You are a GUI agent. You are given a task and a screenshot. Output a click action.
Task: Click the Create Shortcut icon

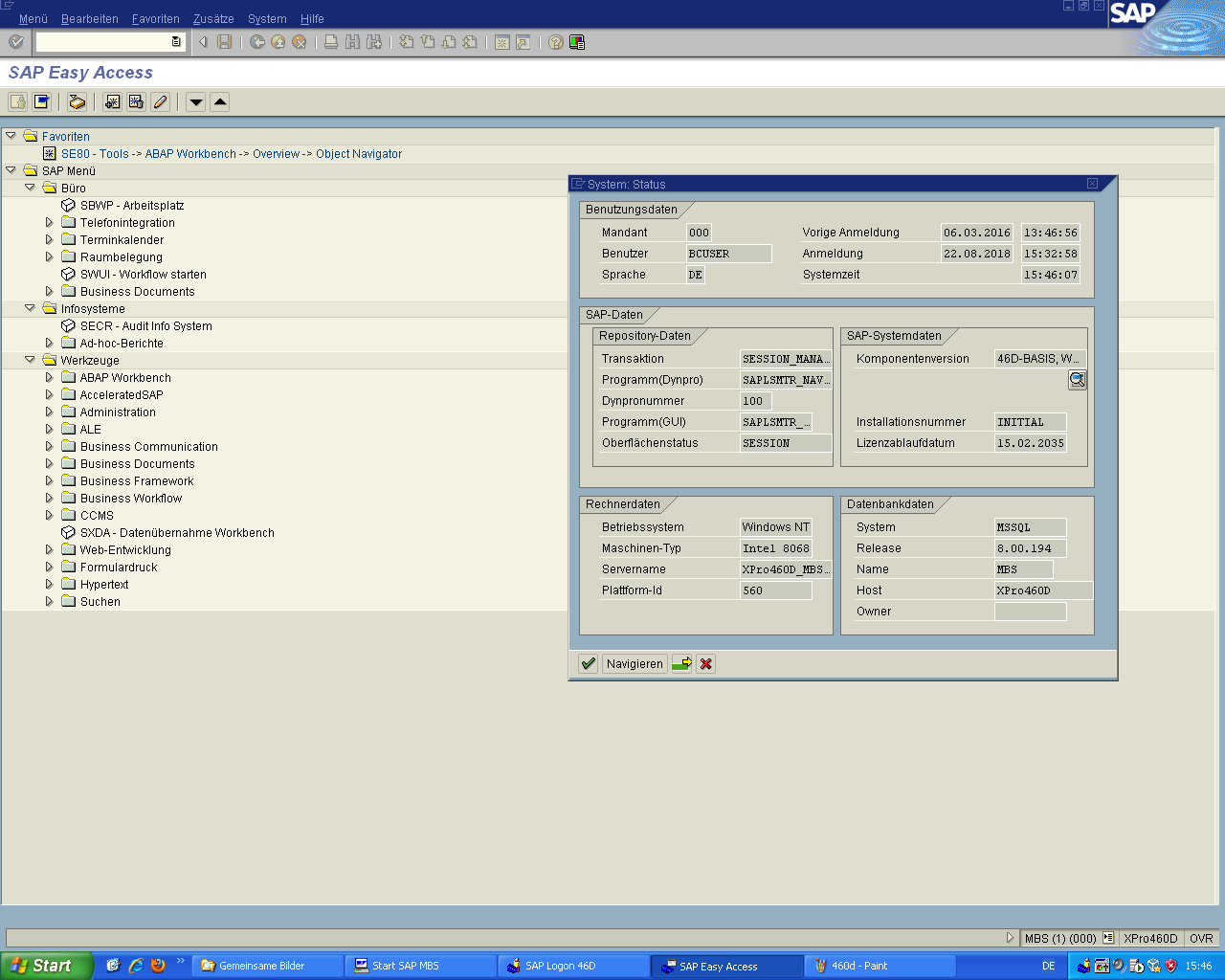(523, 42)
